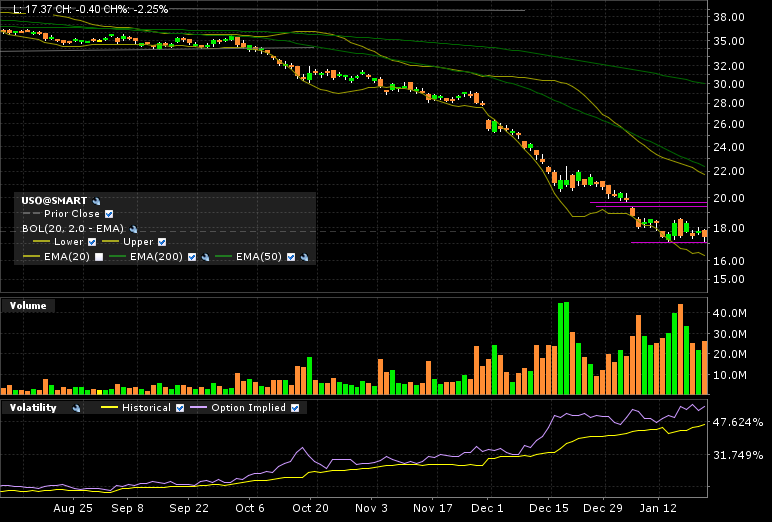This screenshot has width=772, height=522.
Task: Open EMA(200) settings wrench icon
Action: click(x=205, y=257)
